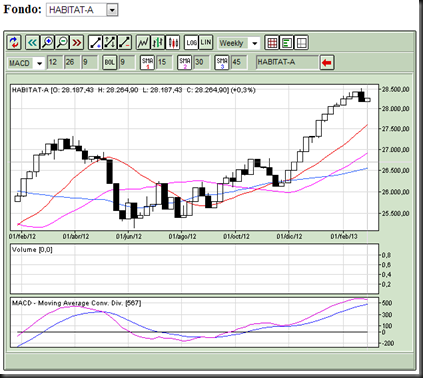
Task: Click the refresh chart icon
Action: click(14, 43)
